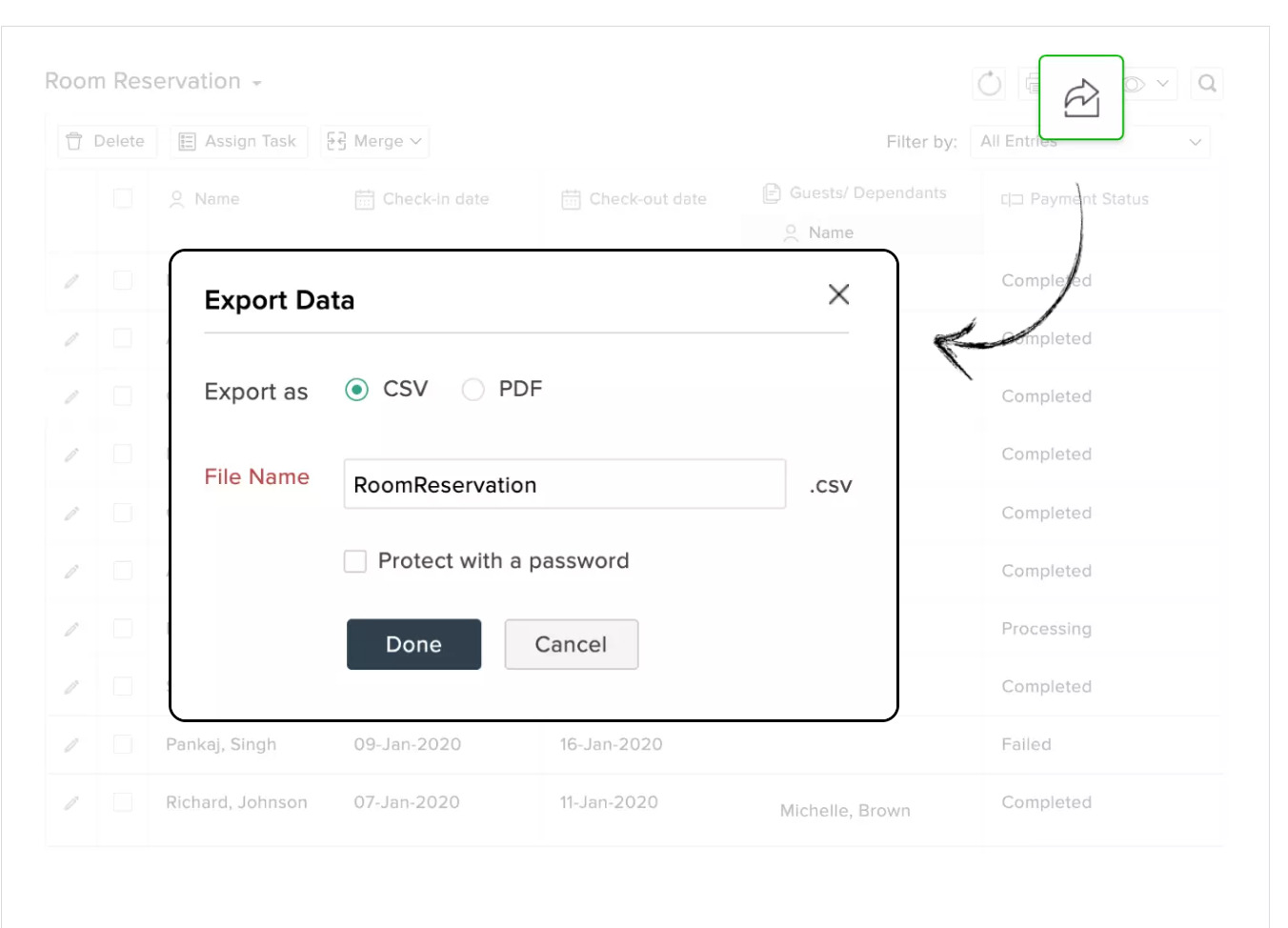
Task: Open the All Entries filter dropdown
Action: pos(1089,141)
